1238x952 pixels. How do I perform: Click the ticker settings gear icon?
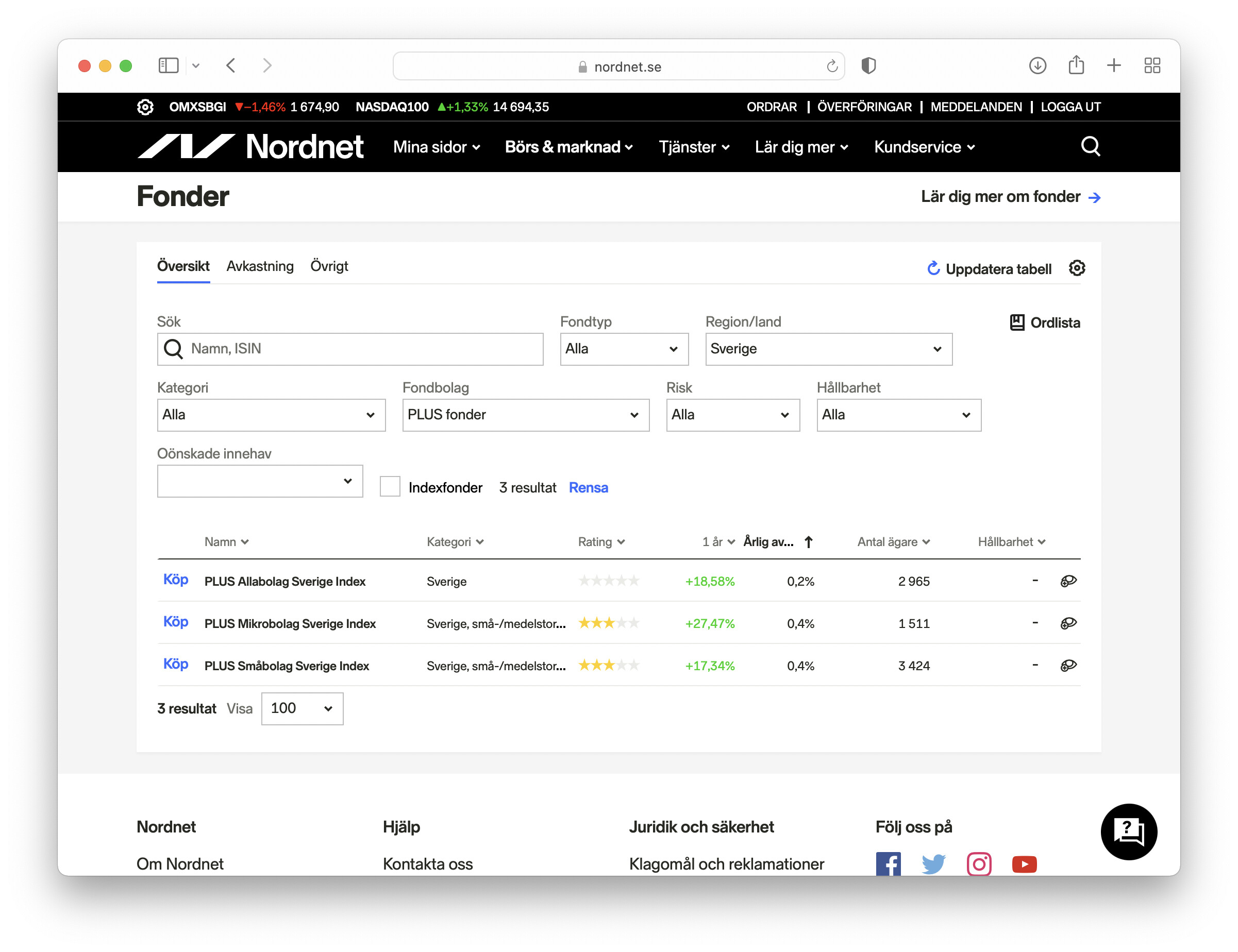pyautogui.click(x=145, y=107)
